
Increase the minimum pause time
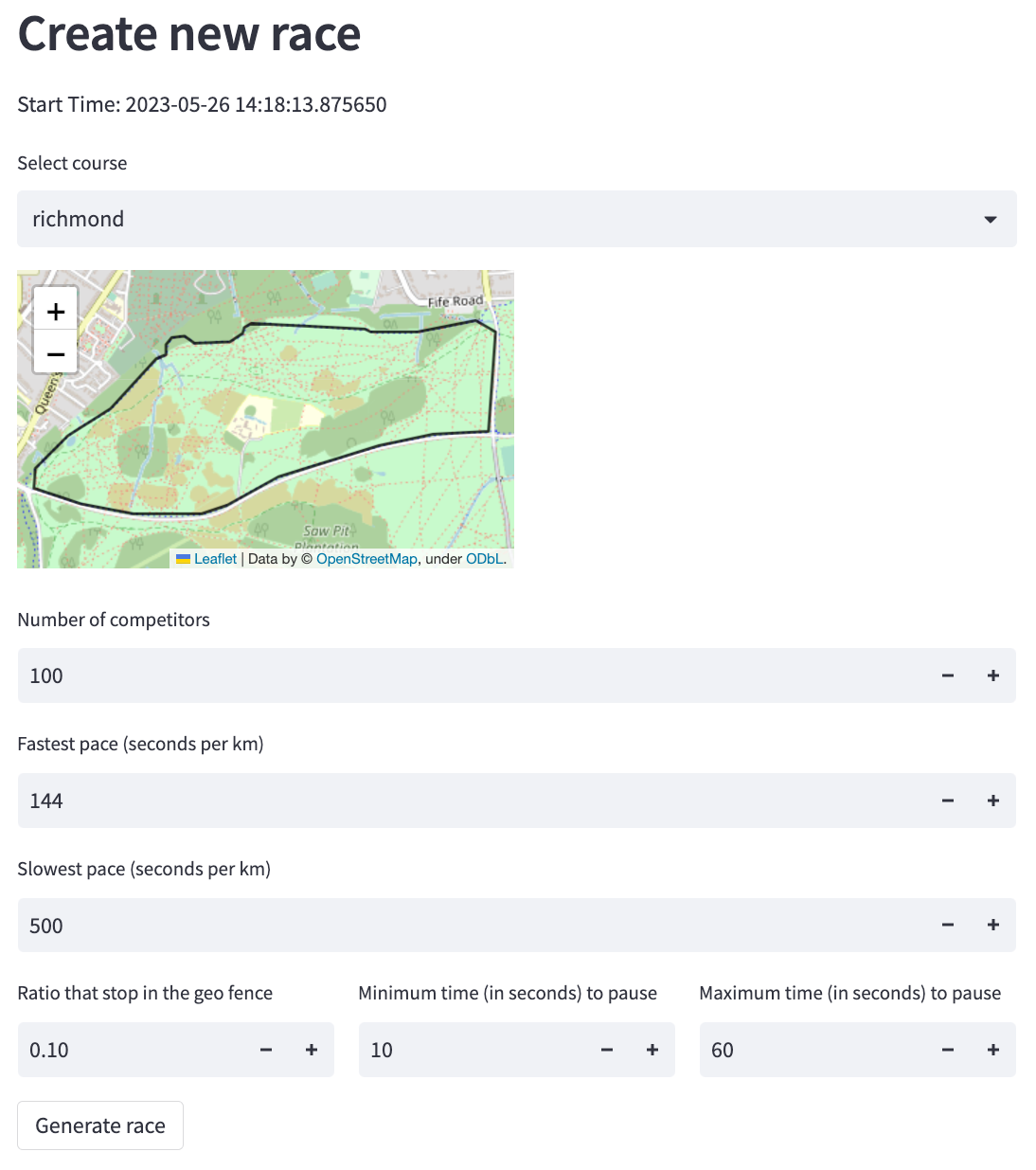pyautogui.click(x=652, y=1050)
